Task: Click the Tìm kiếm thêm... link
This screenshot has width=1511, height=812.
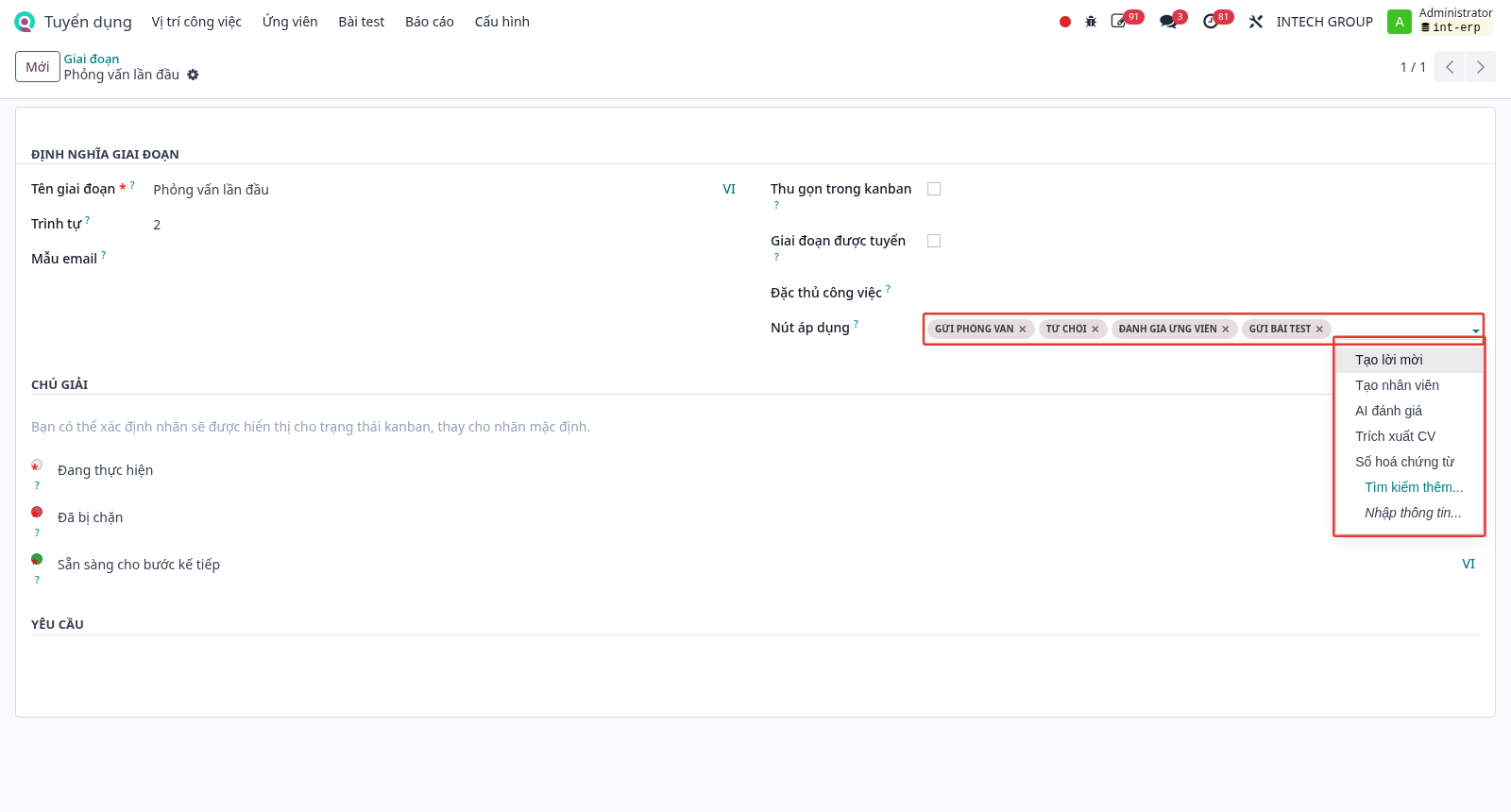Action: tap(1414, 487)
